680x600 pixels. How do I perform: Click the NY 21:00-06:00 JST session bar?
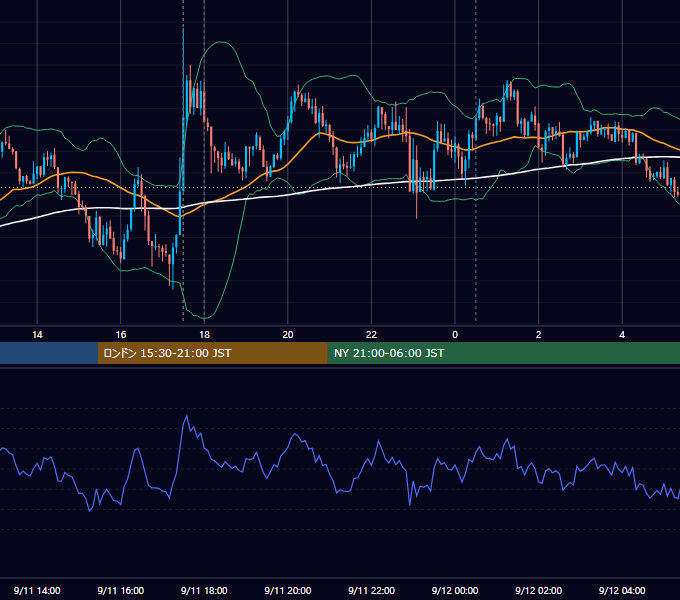click(503, 353)
